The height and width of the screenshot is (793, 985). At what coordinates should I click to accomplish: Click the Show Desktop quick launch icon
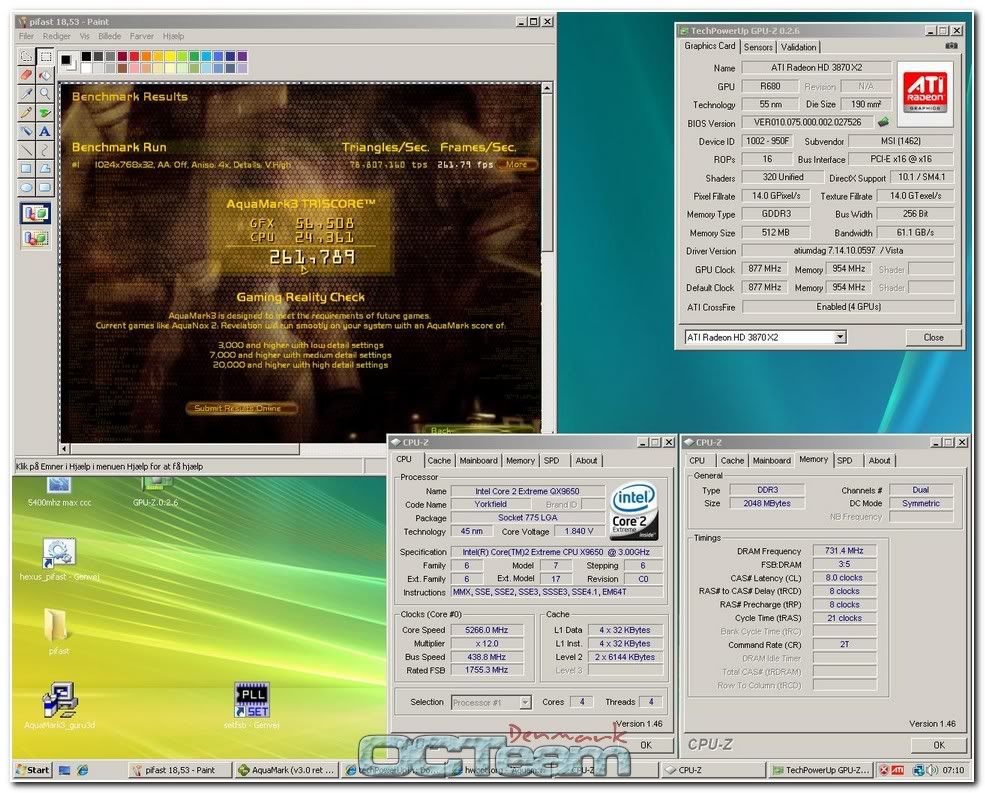coord(64,770)
